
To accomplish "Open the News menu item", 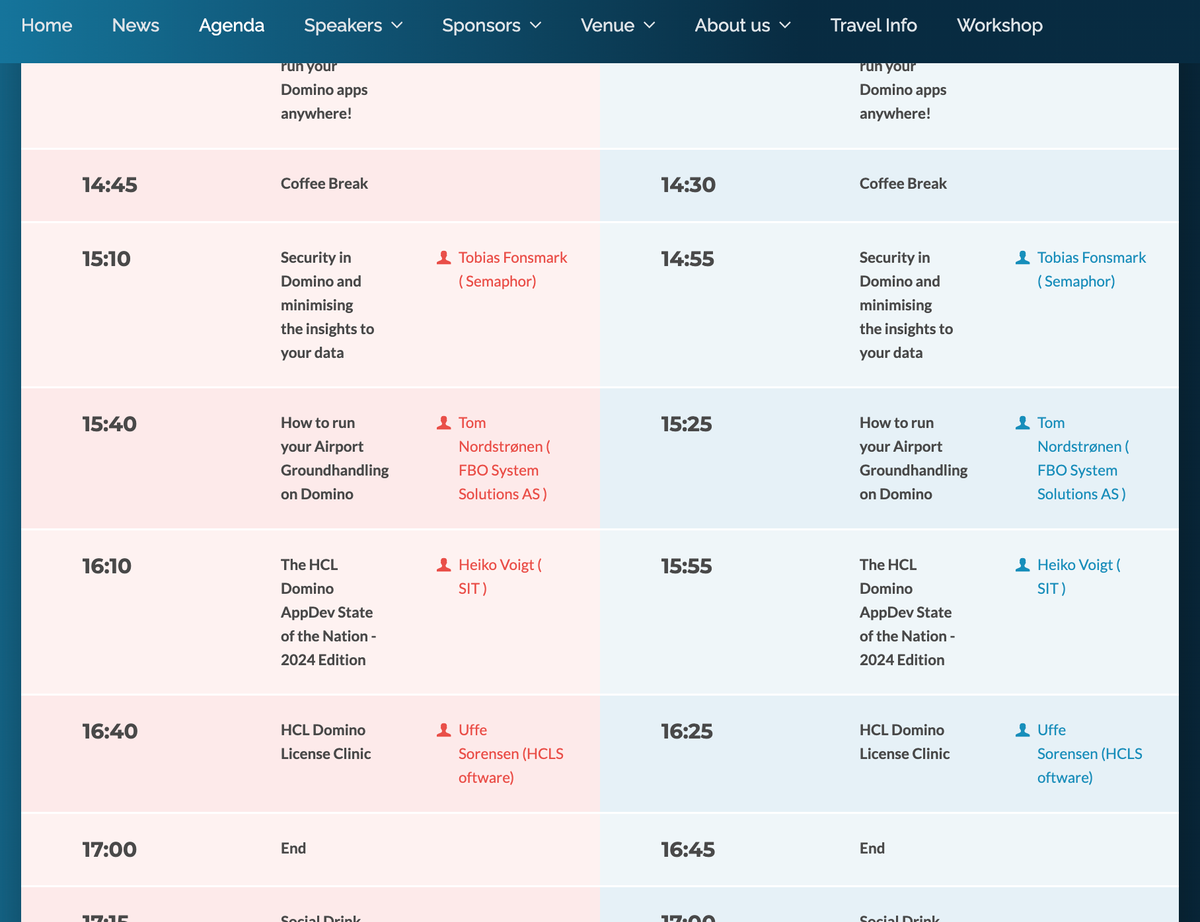I will 135,25.
